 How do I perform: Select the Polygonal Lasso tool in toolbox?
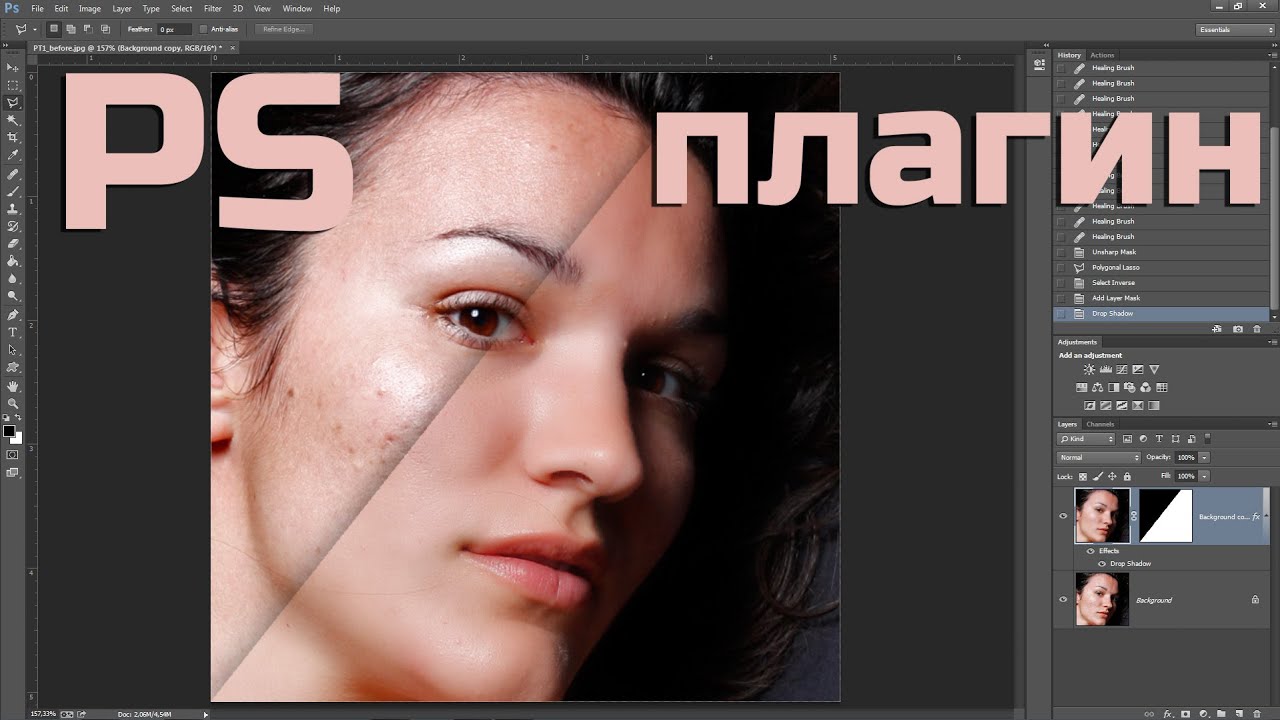(x=13, y=102)
